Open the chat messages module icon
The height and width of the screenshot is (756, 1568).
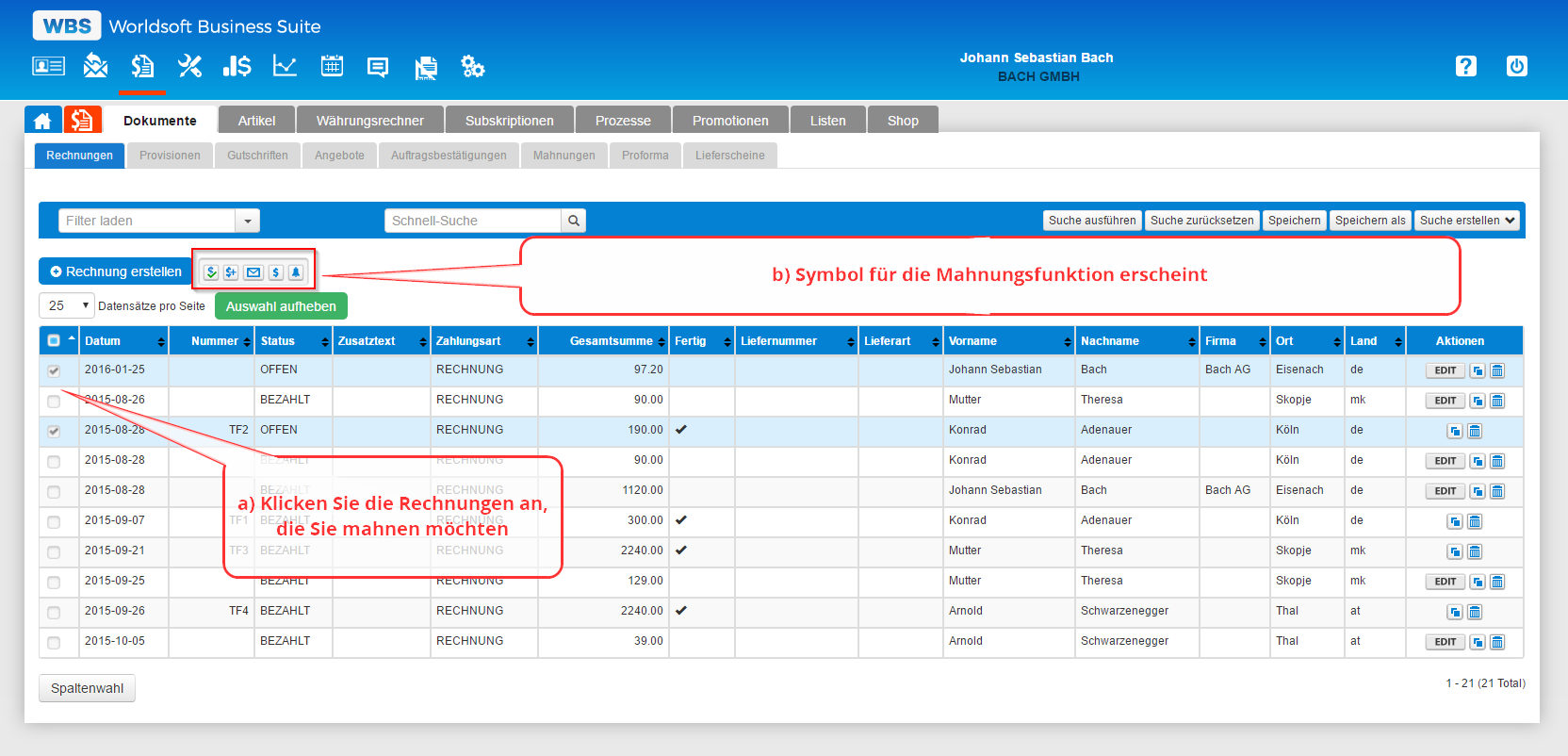378,67
